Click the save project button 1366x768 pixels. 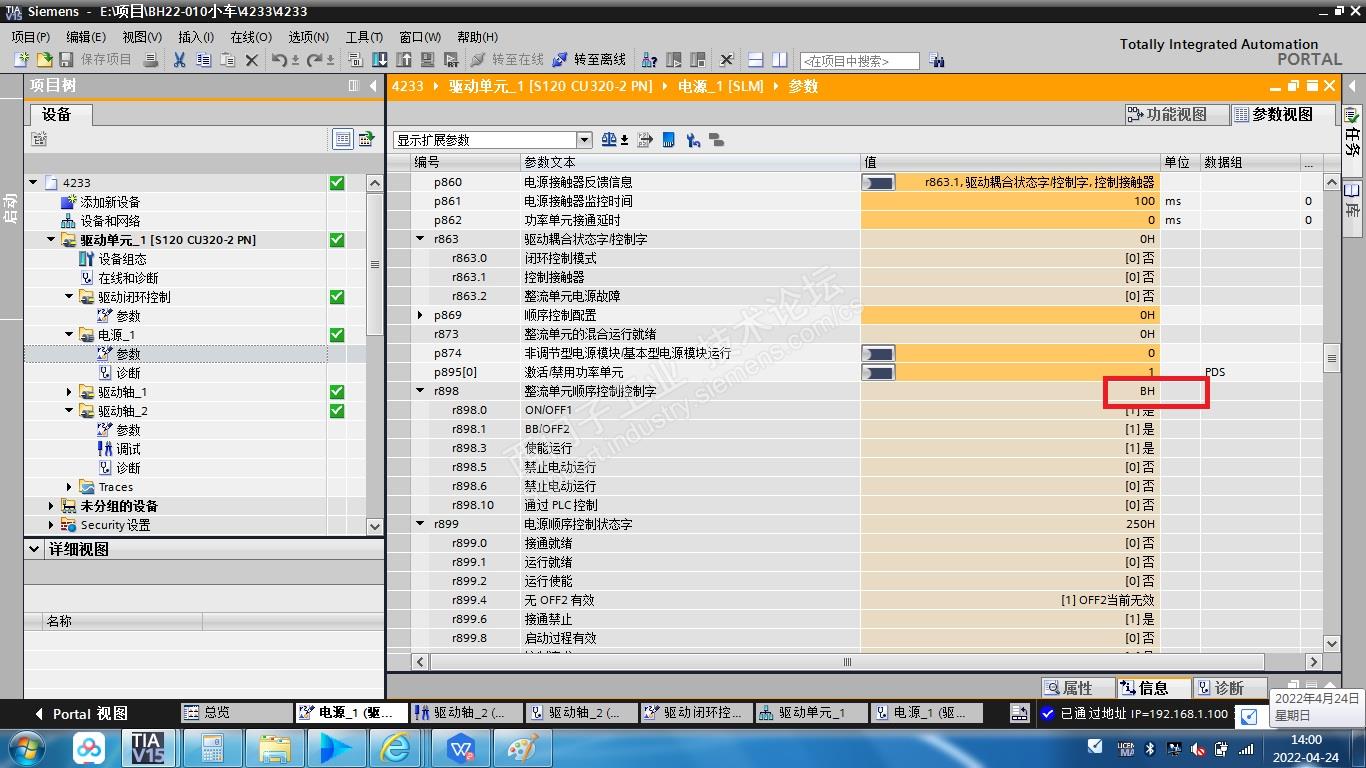click(95, 60)
